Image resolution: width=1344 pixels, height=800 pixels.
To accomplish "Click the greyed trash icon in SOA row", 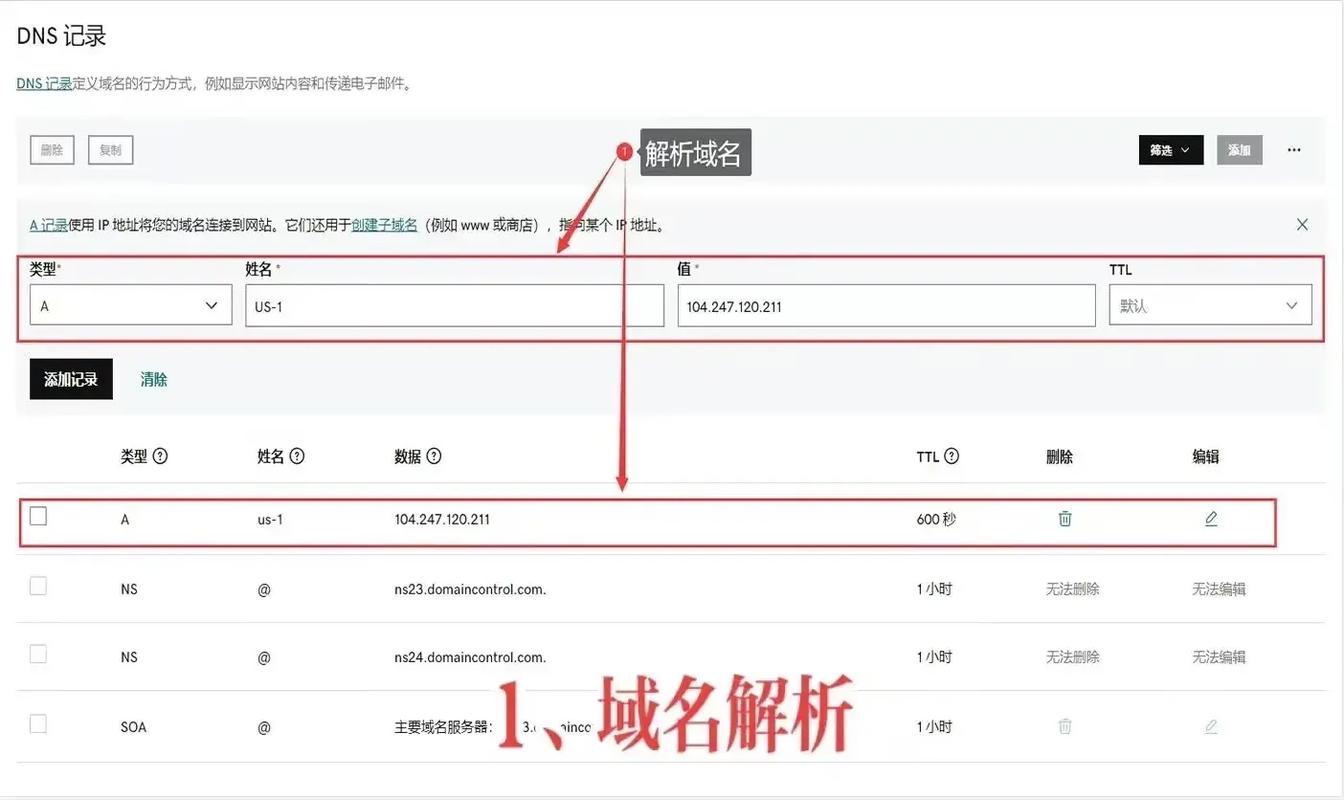I will 1065,726.
